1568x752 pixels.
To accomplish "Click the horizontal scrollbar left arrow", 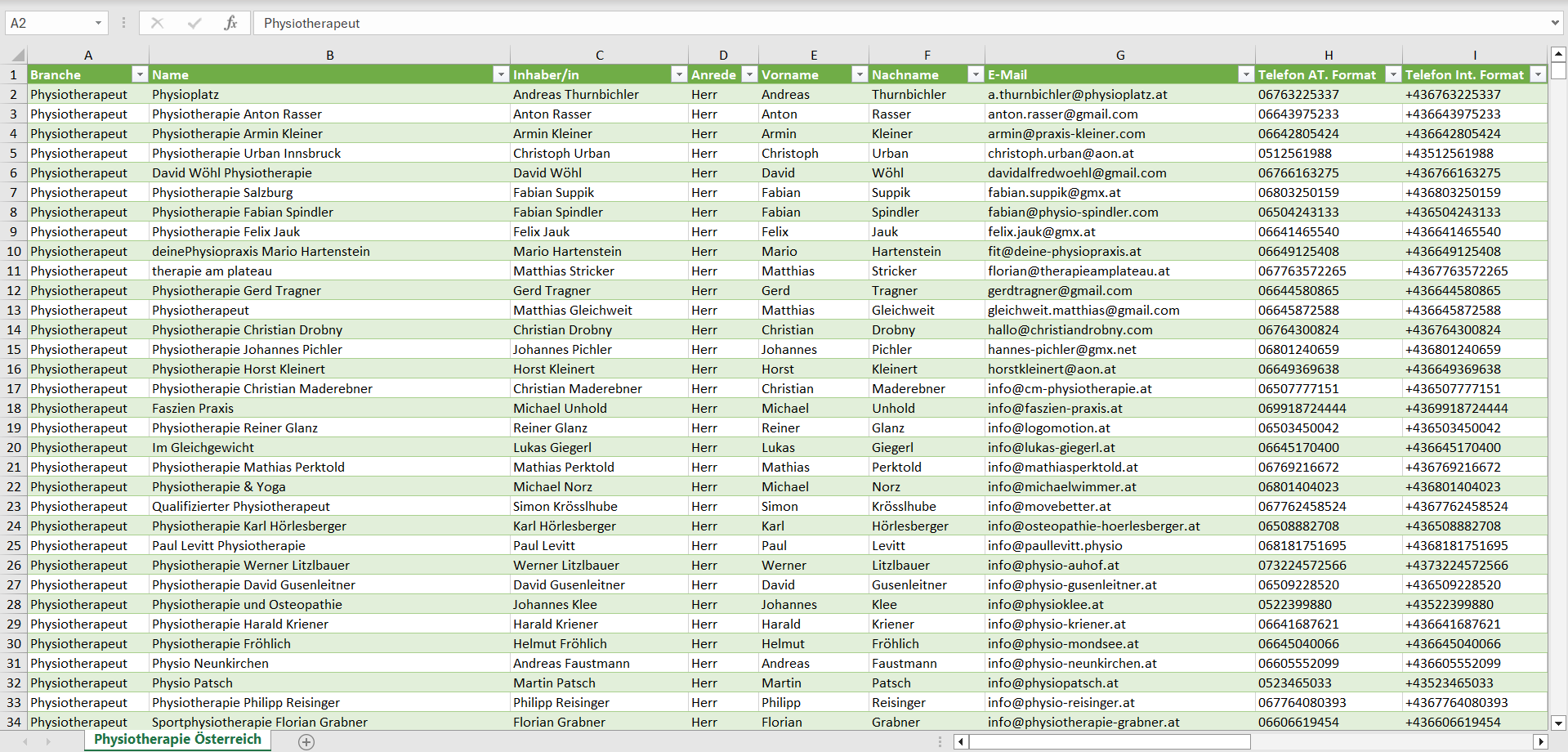I will [961, 741].
